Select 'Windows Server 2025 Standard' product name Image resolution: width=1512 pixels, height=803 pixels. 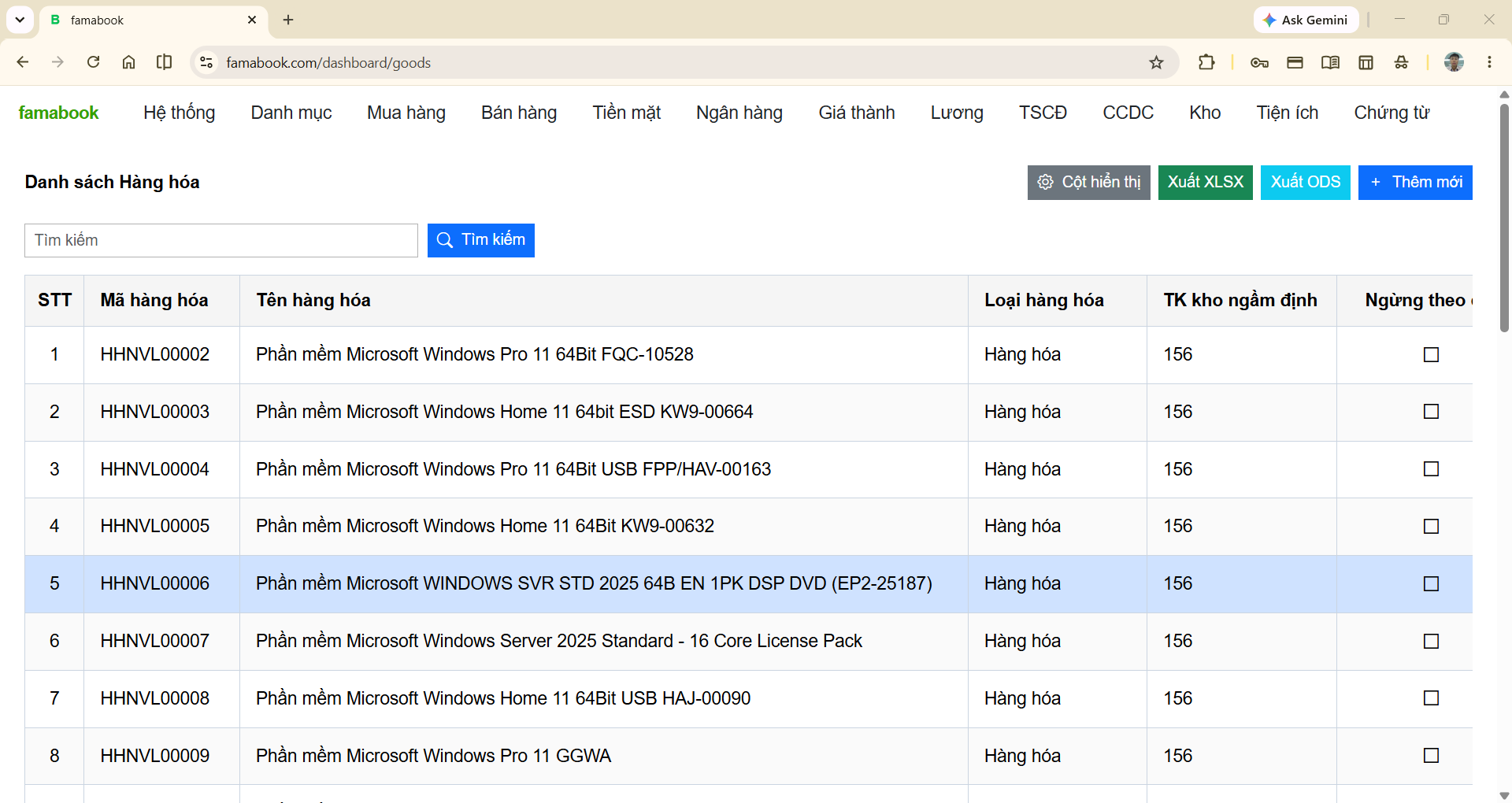pos(559,641)
